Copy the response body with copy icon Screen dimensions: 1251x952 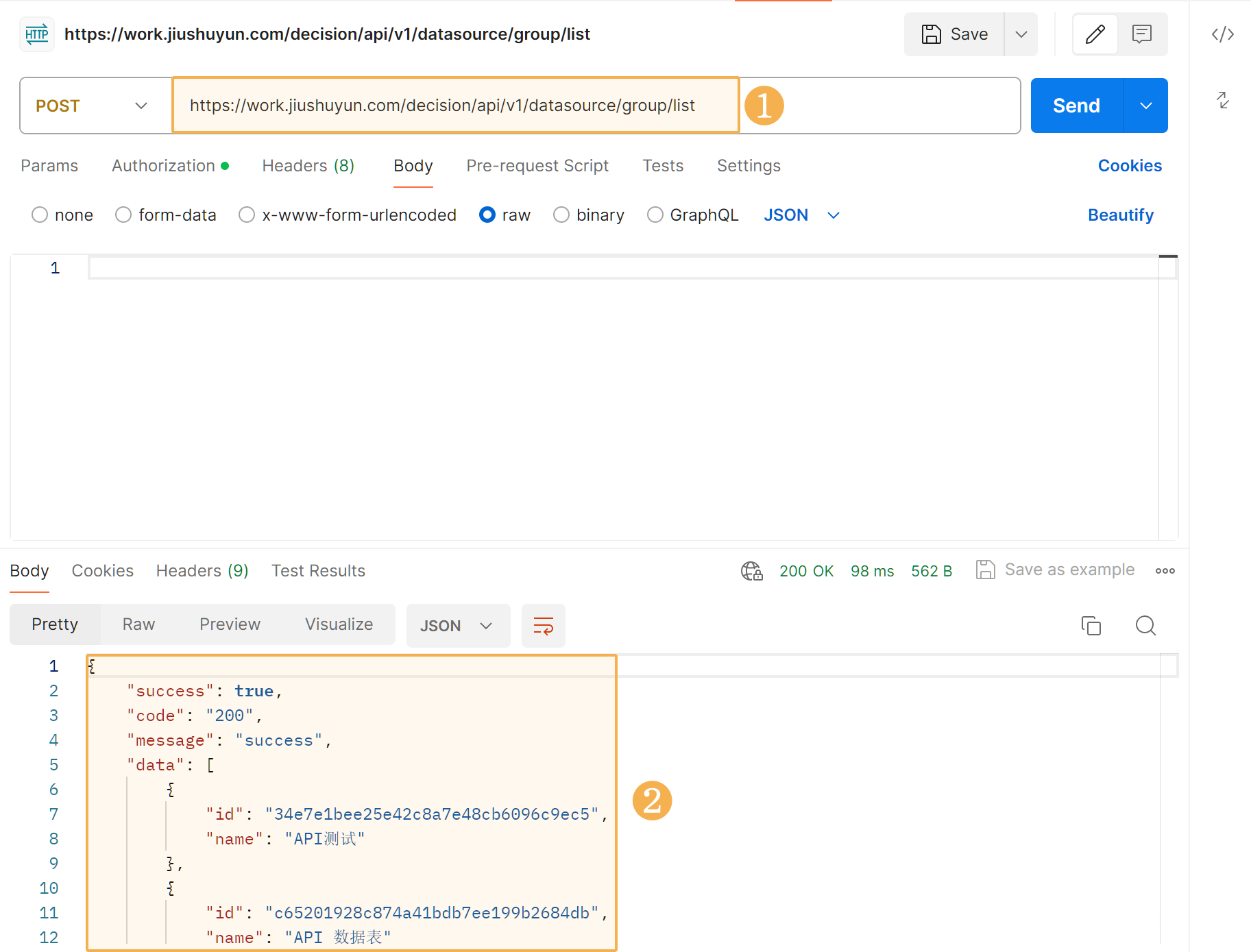pos(1091,625)
